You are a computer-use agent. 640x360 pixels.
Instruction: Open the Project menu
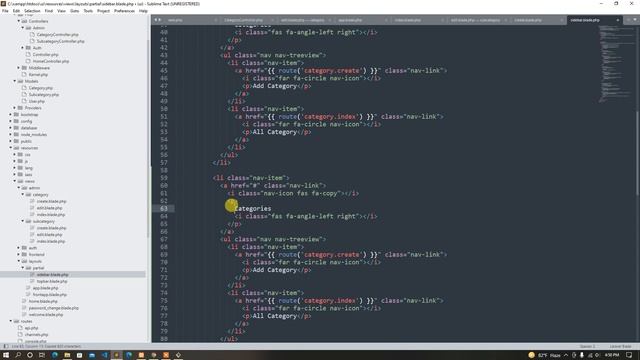(103, 11)
